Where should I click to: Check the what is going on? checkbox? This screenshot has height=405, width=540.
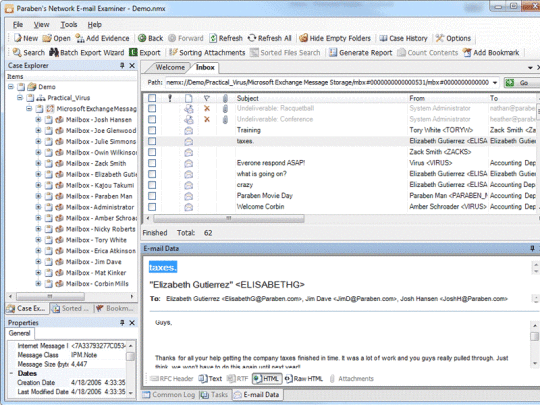coord(152,174)
